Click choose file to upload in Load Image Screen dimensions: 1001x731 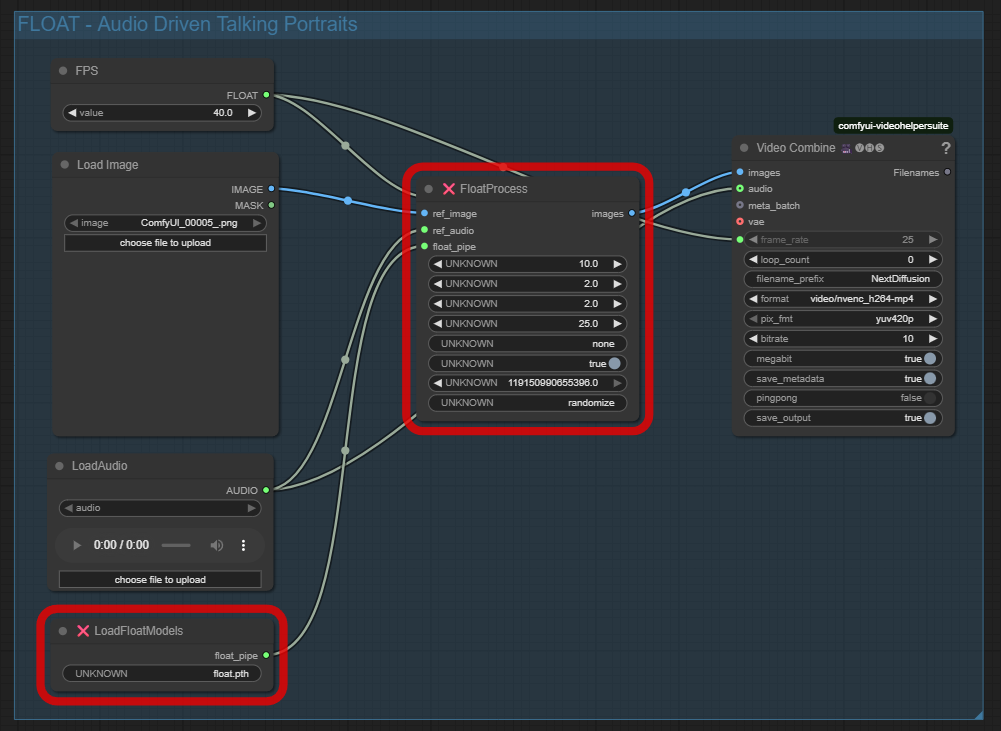[165, 243]
